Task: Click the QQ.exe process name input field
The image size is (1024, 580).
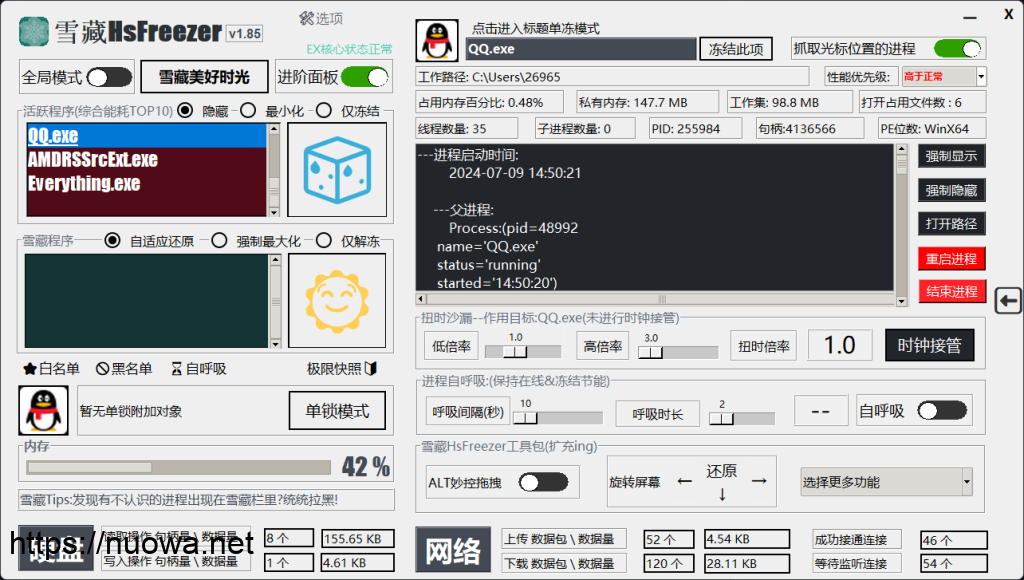Action: tap(580, 49)
